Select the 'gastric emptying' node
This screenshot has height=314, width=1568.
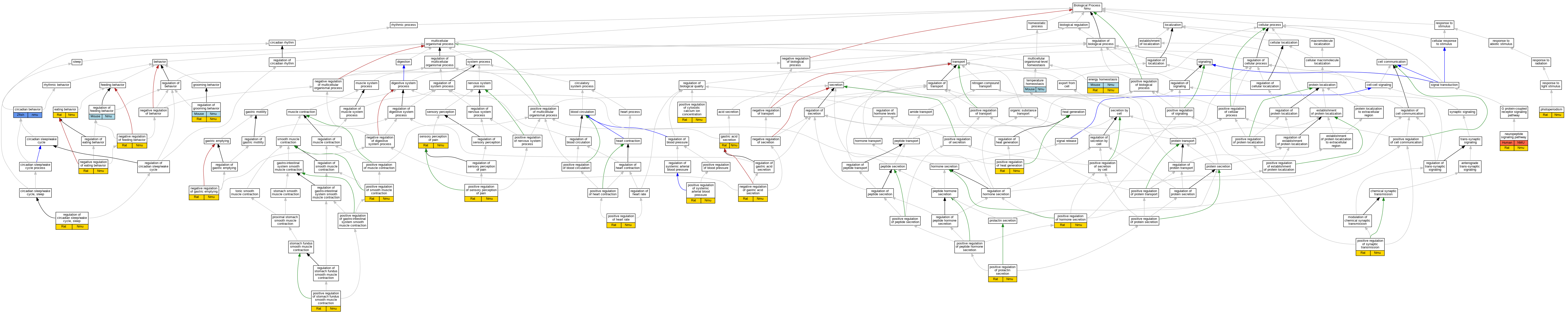[x=217, y=141]
